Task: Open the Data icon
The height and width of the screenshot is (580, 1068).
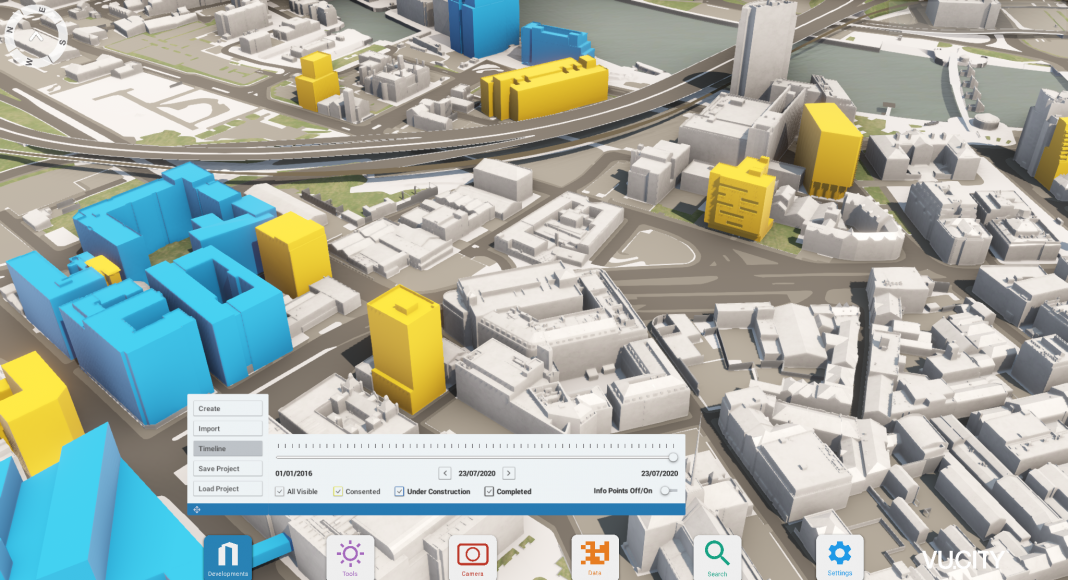Action: click(595, 555)
